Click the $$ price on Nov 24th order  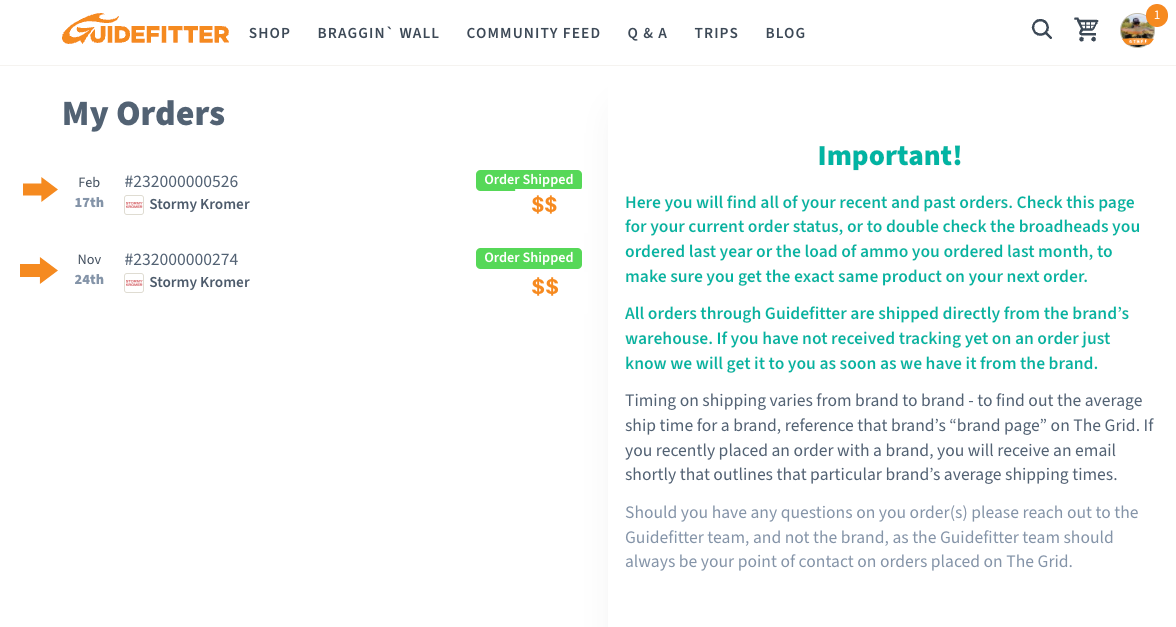(x=545, y=286)
